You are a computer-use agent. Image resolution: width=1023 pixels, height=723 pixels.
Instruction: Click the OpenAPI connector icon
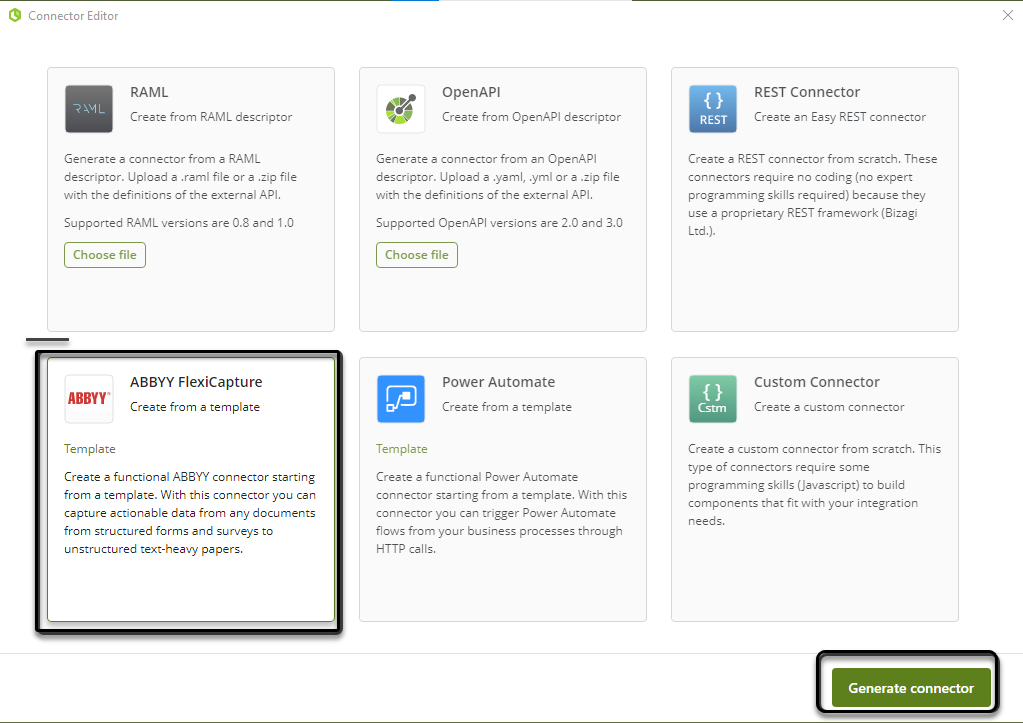401,109
